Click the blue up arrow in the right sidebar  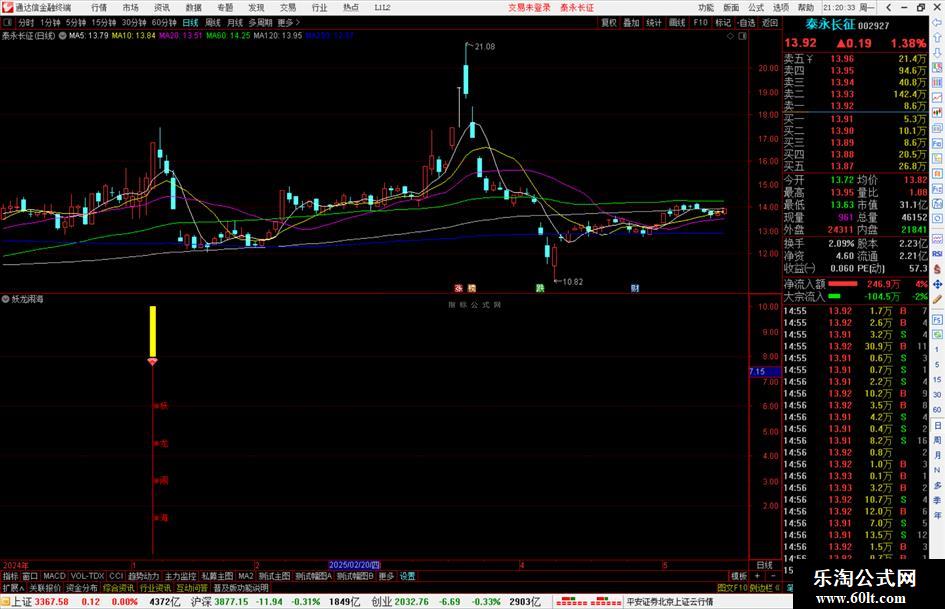coord(937,38)
